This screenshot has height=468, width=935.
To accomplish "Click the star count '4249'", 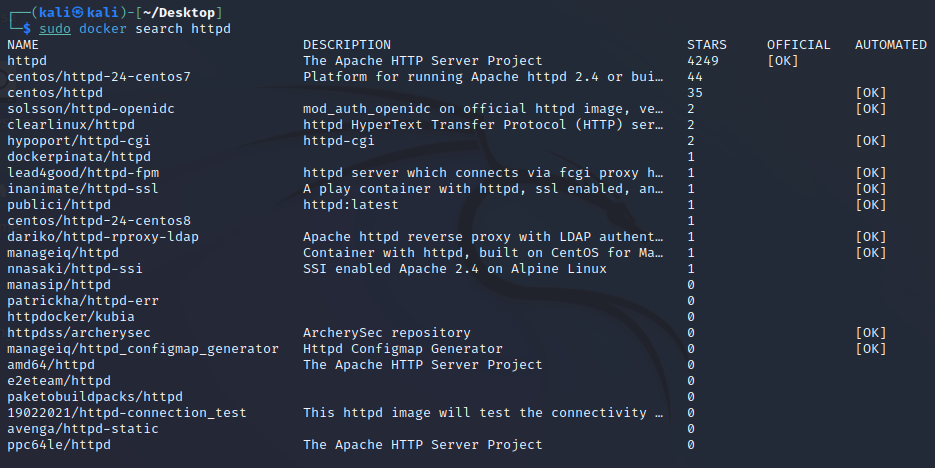I will (x=703, y=61).
